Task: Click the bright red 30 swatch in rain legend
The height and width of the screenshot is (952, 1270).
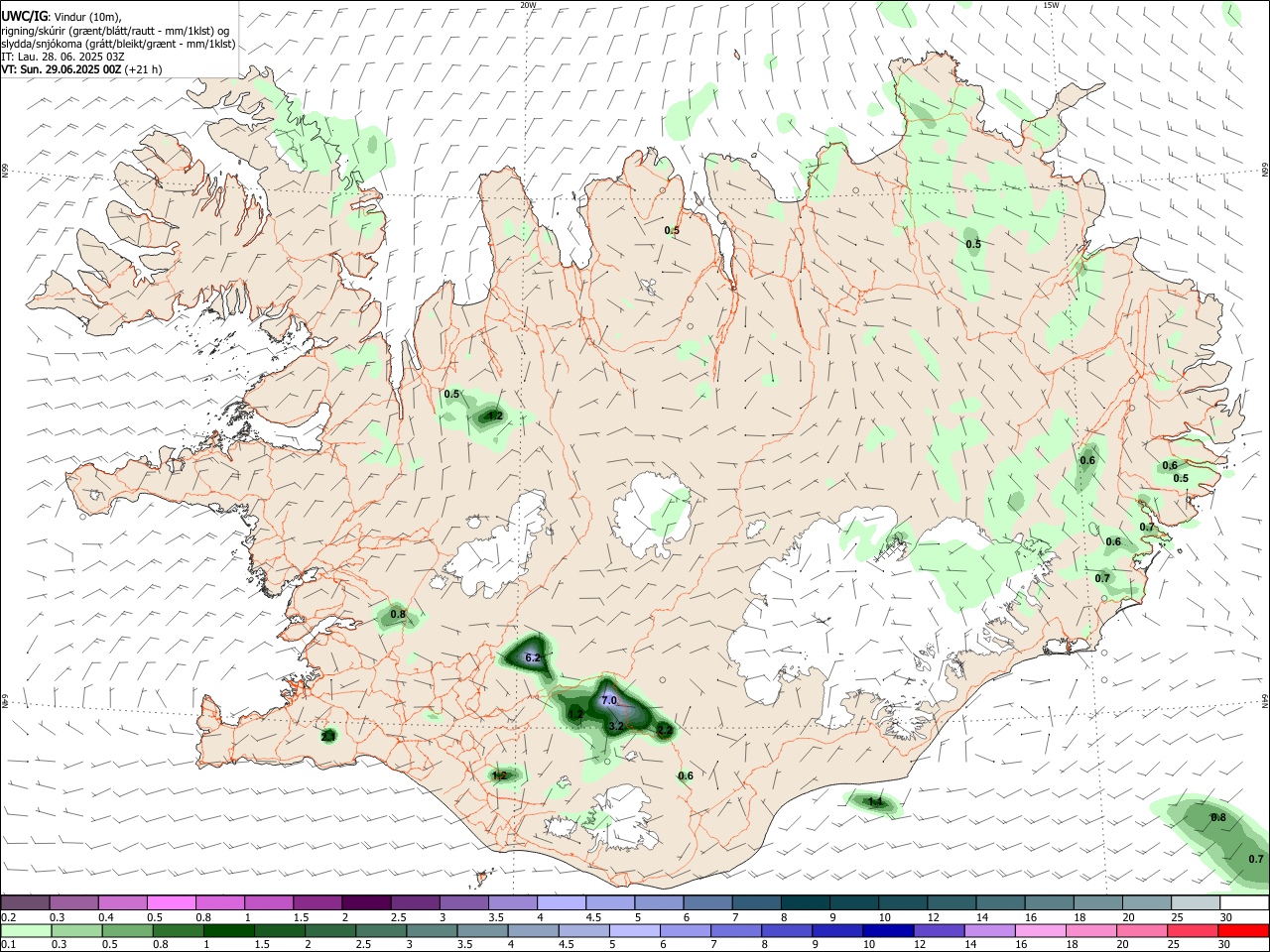Action: click(x=1243, y=930)
